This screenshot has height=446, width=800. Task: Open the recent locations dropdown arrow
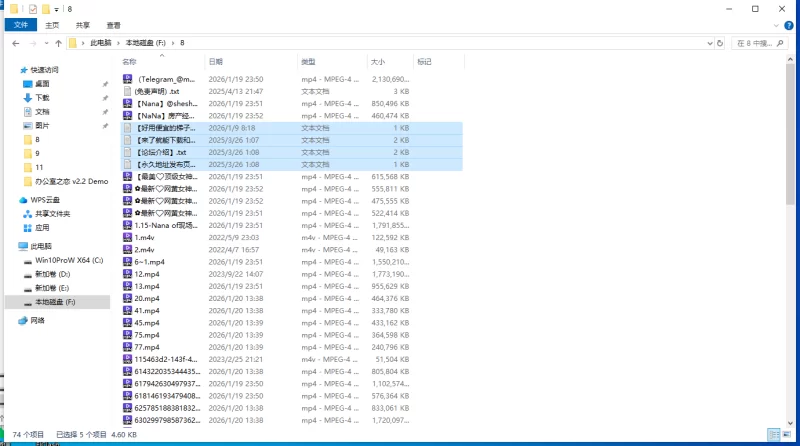coord(46,43)
